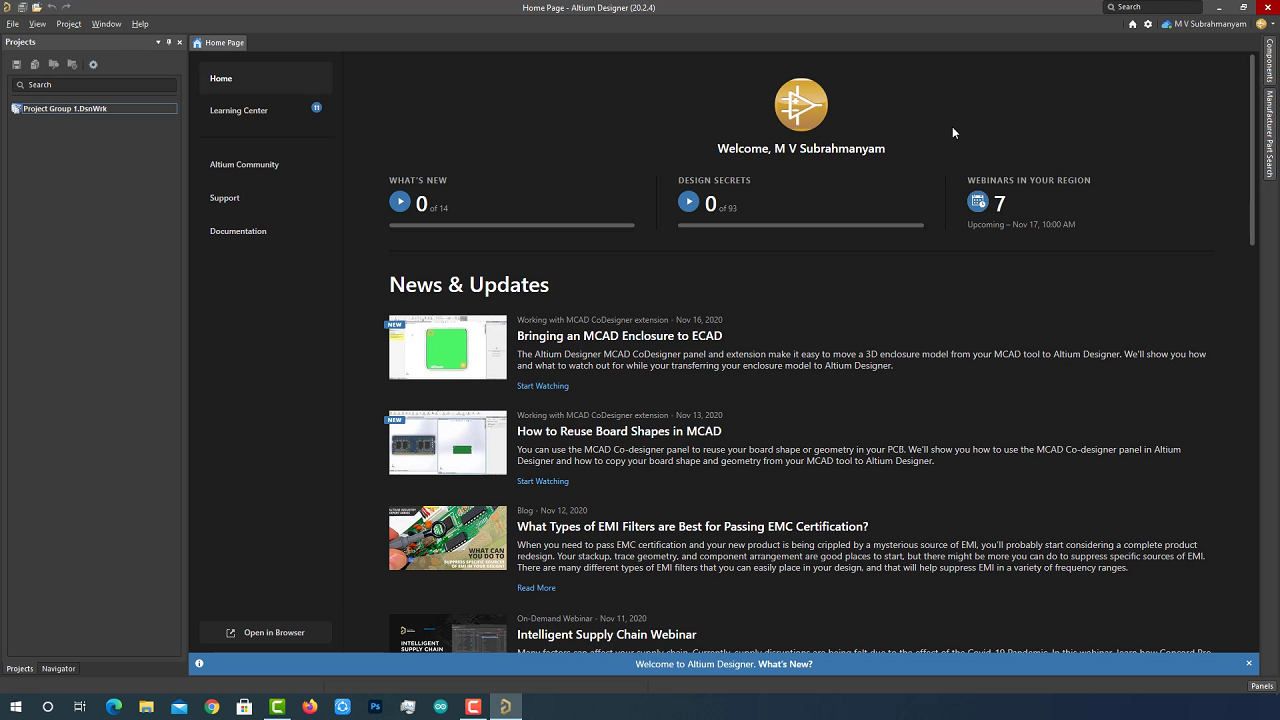Open the Window menu
1280x720 pixels.
pyautogui.click(x=106, y=24)
